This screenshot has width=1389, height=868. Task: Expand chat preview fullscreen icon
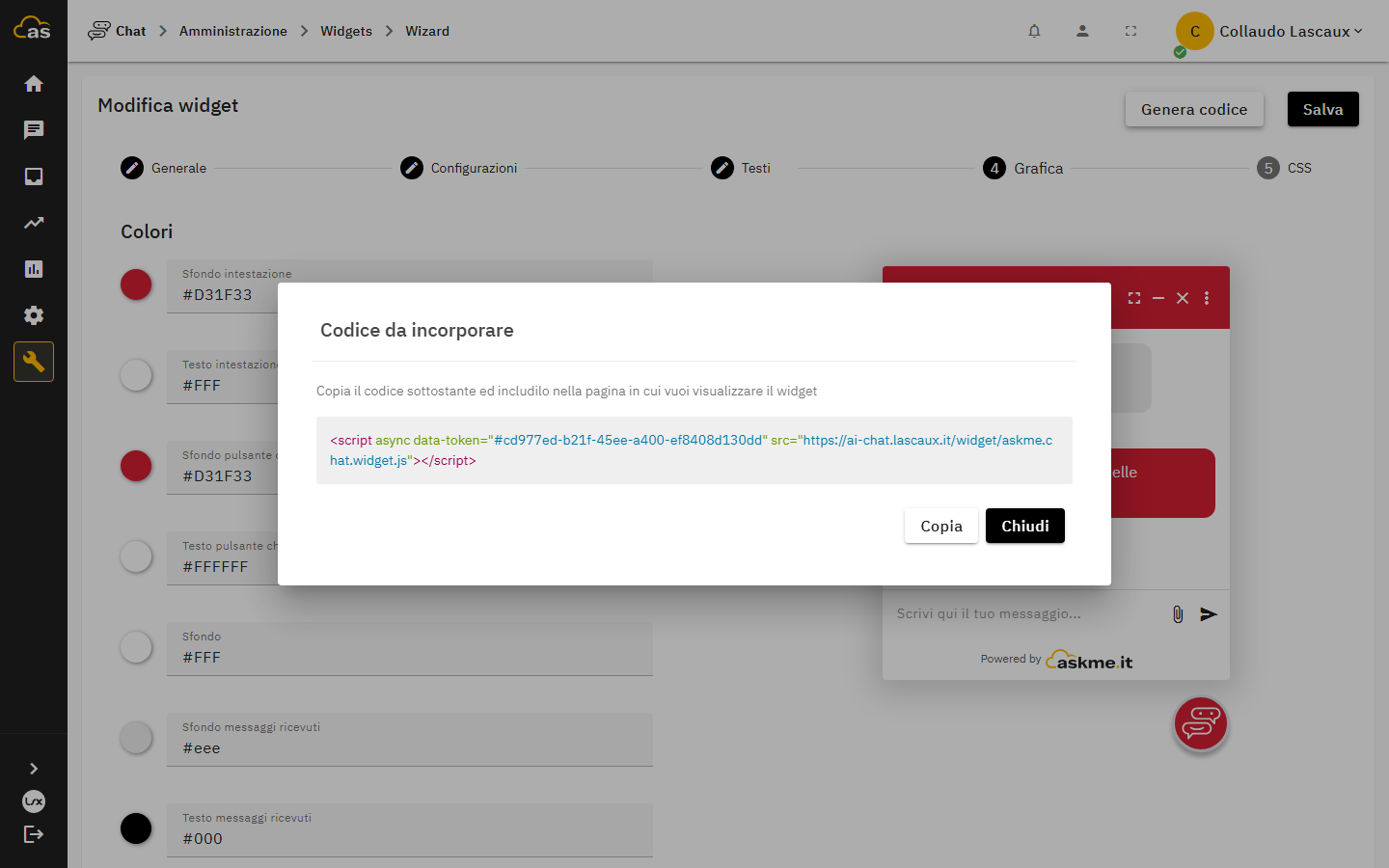coord(1134,298)
